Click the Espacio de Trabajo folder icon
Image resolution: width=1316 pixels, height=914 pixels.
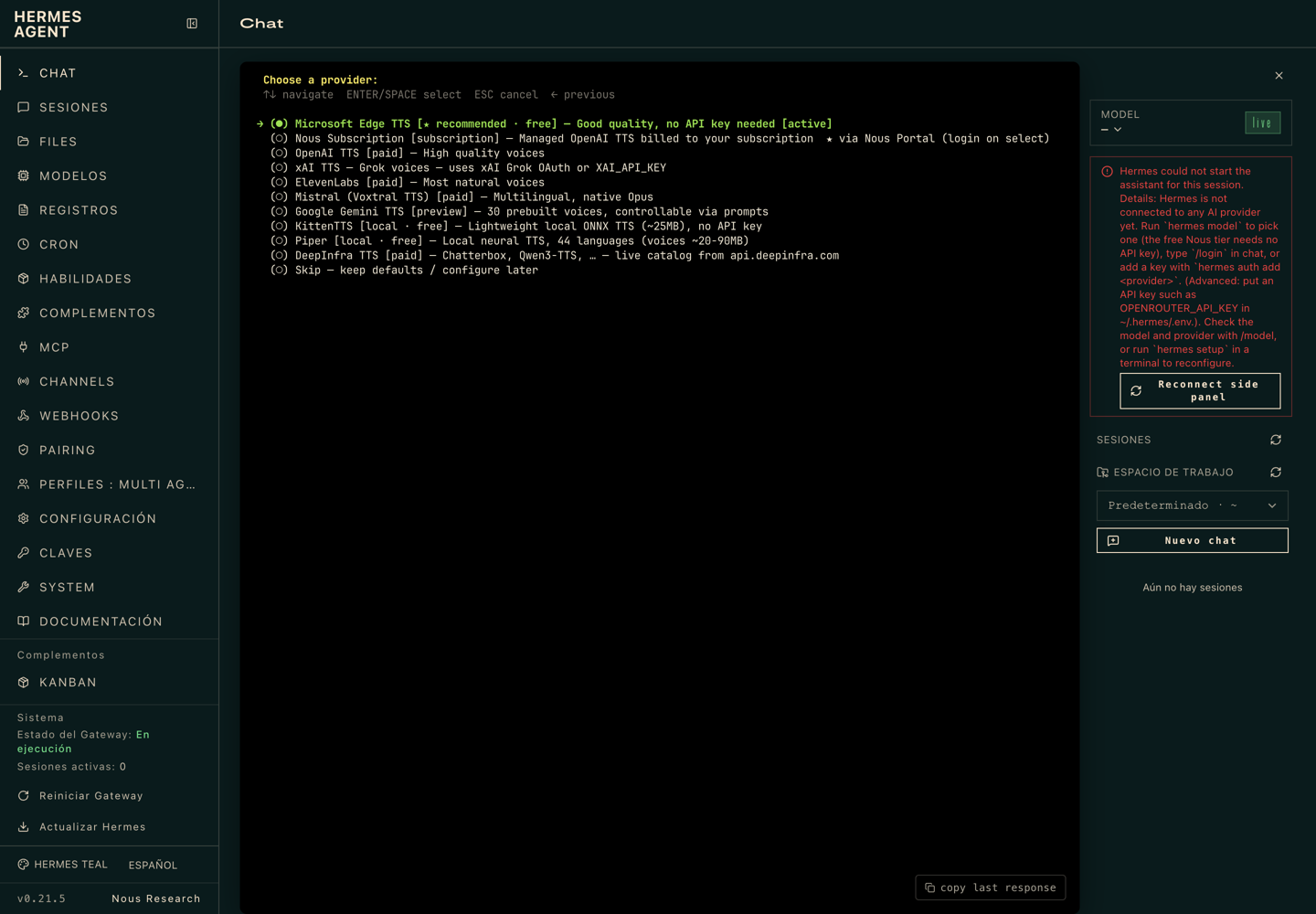click(x=1103, y=473)
